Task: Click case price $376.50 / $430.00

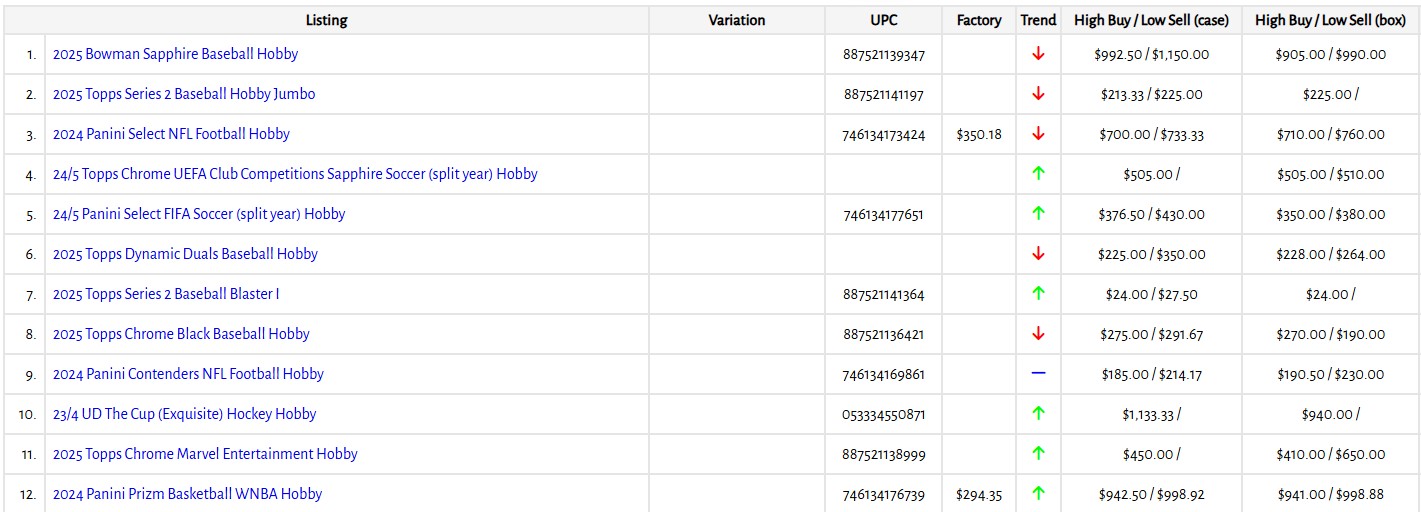Action: pos(1152,215)
